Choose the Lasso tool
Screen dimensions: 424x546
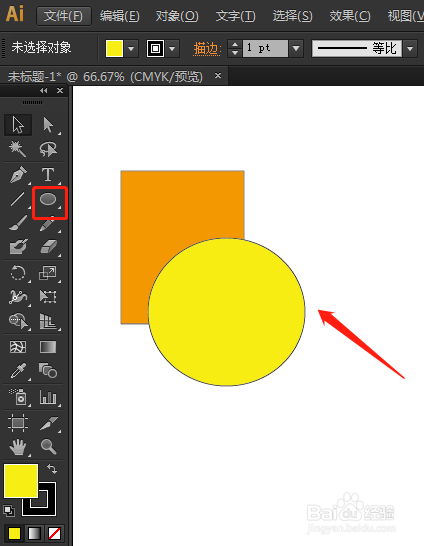[48, 149]
